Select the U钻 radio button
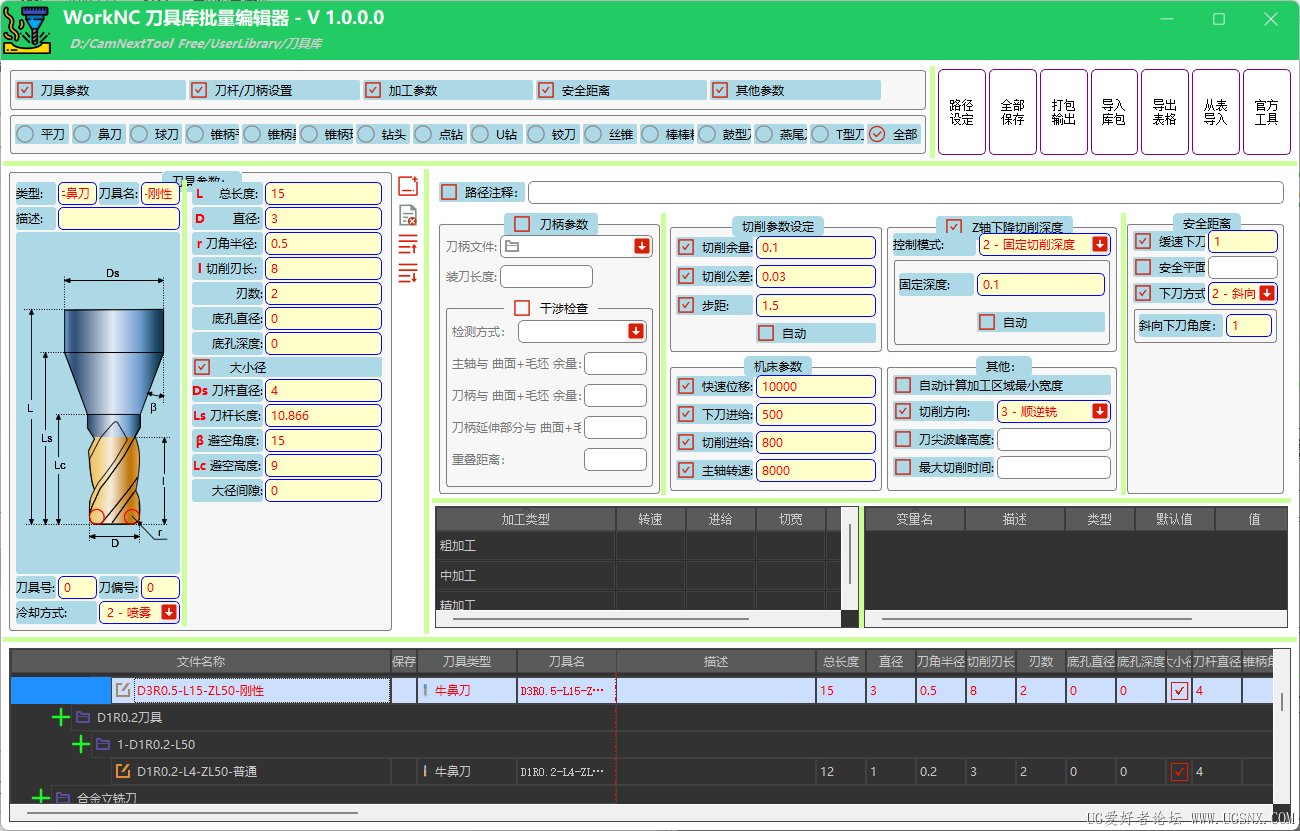This screenshot has height=831, width=1300. point(480,134)
